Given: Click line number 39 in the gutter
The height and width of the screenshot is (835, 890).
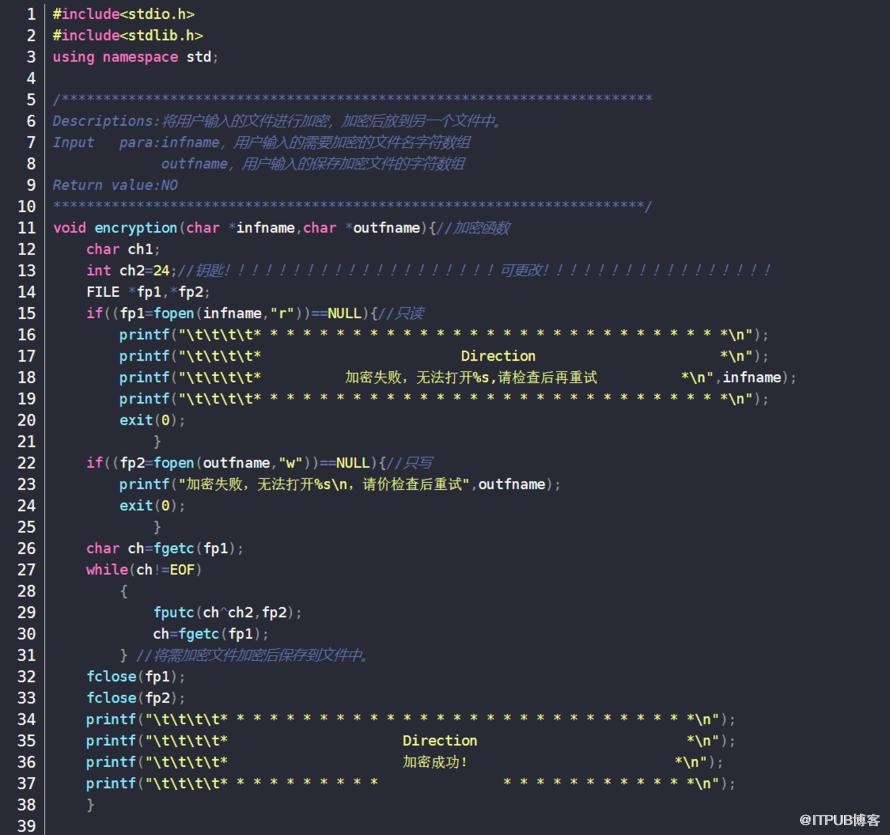Looking at the screenshot, I should point(27,826).
